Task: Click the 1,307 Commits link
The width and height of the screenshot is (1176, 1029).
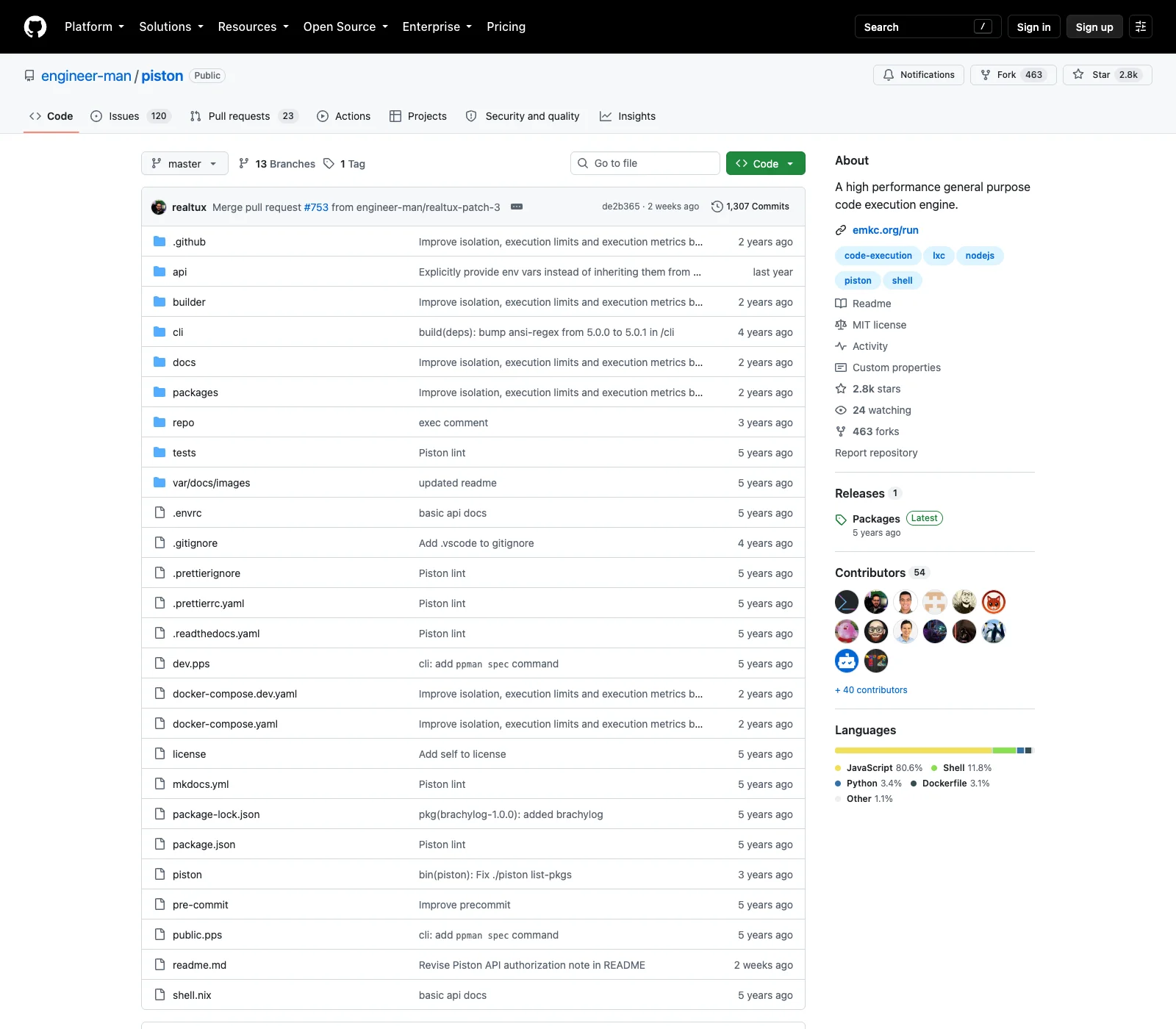Action: [750, 207]
